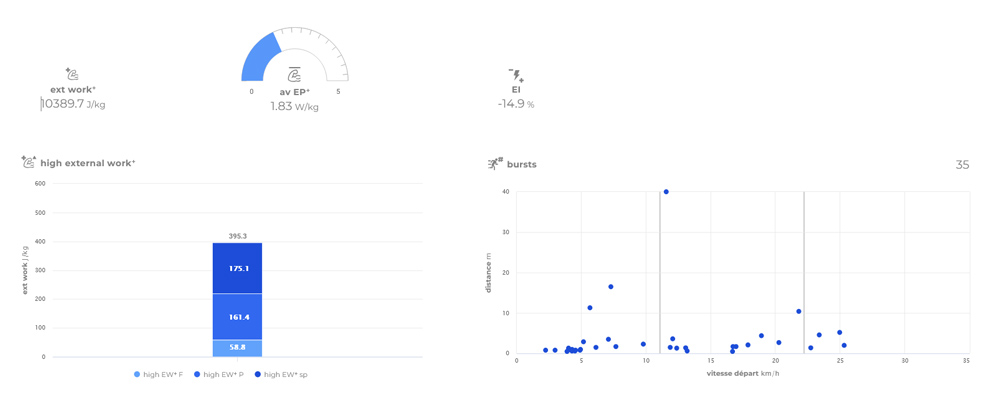Click the burst point at 40 m distance
Viewport: 1000px width, 406px height.
pyautogui.click(x=666, y=192)
